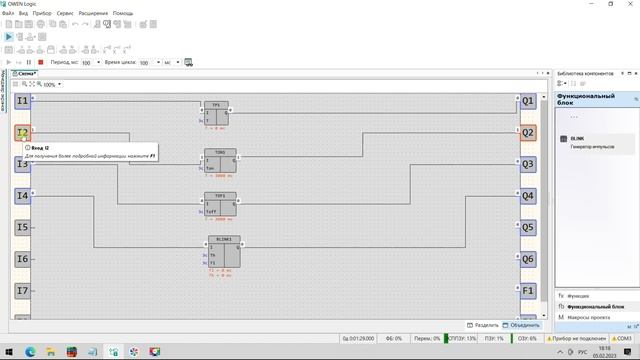Click the Объединить button
The height and width of the screenshot is (360, 640).
(521, 325)
